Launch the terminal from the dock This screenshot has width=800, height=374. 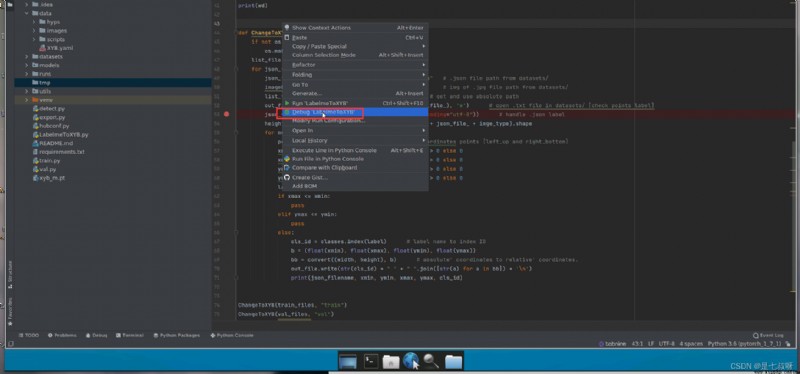[x=370, y=362]
